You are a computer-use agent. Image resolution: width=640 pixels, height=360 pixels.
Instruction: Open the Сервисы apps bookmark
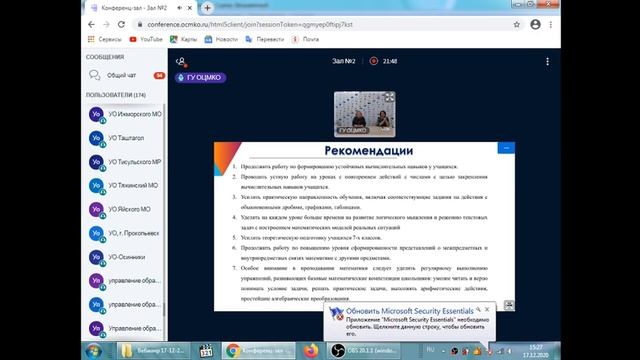104,39
